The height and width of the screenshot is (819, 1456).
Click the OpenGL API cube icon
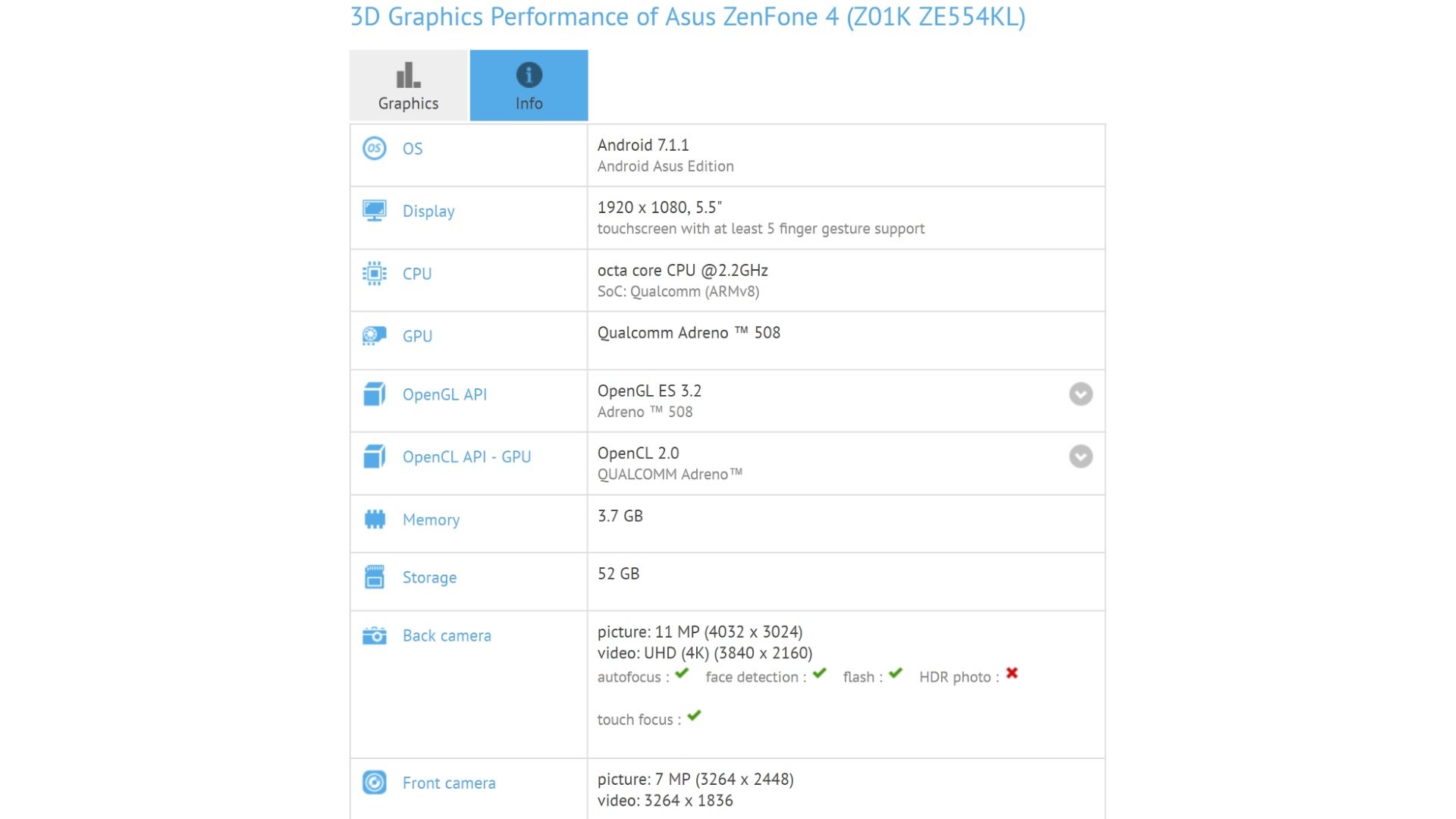coord(375,394)
